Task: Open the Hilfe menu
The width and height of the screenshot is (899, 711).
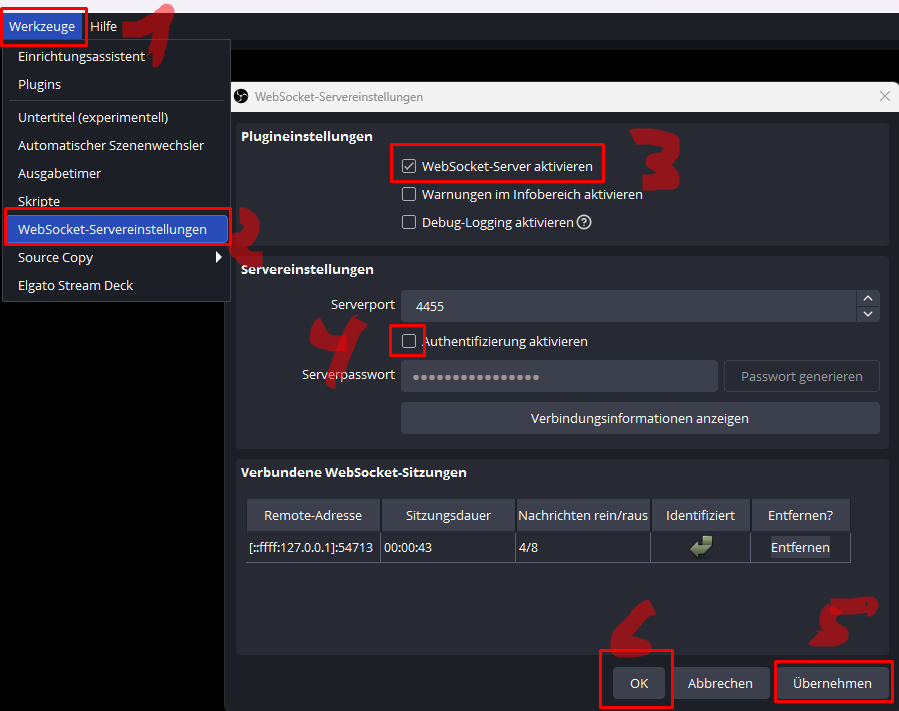Action: point(103,26)
